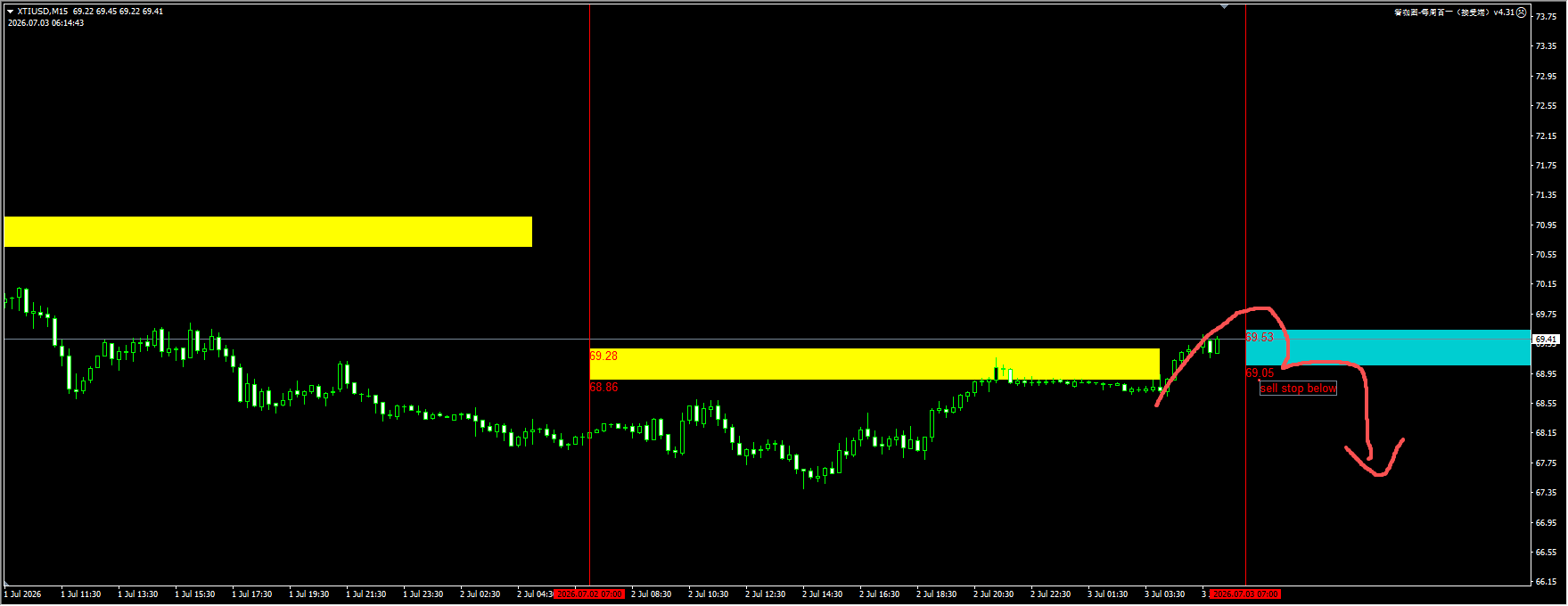Click the red 68.86 price label

tap(603, 387)
